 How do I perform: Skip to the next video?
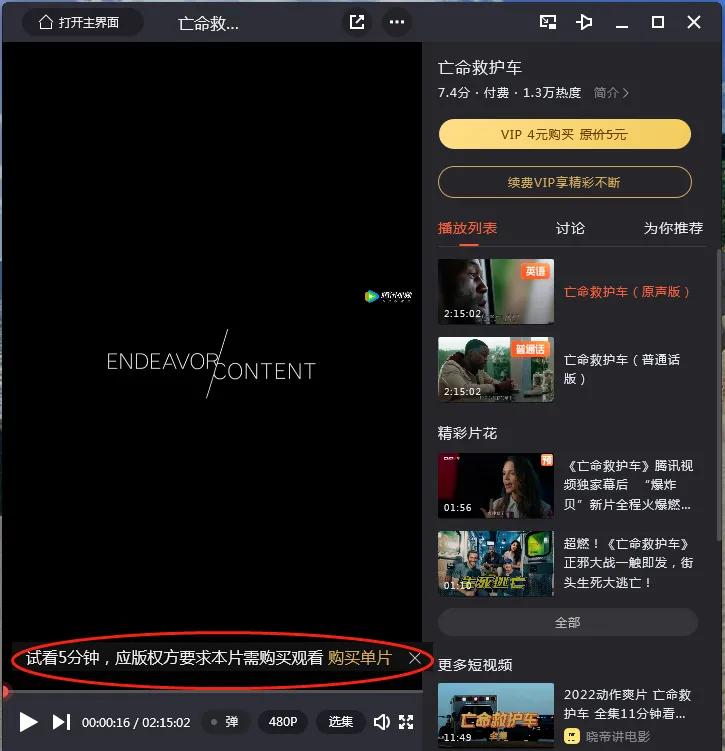(x=61, y=721)
